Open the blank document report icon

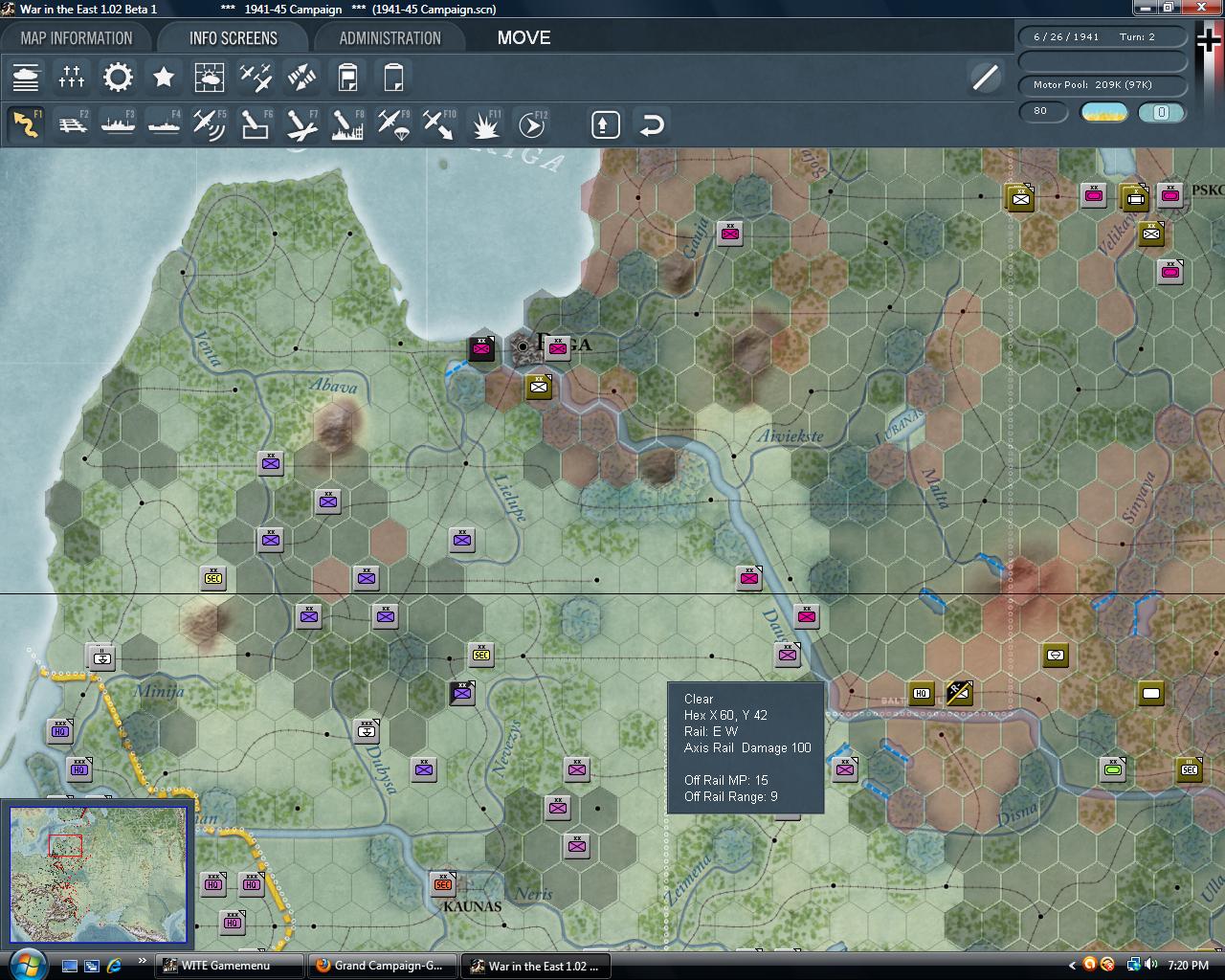[x=393, y=77]
